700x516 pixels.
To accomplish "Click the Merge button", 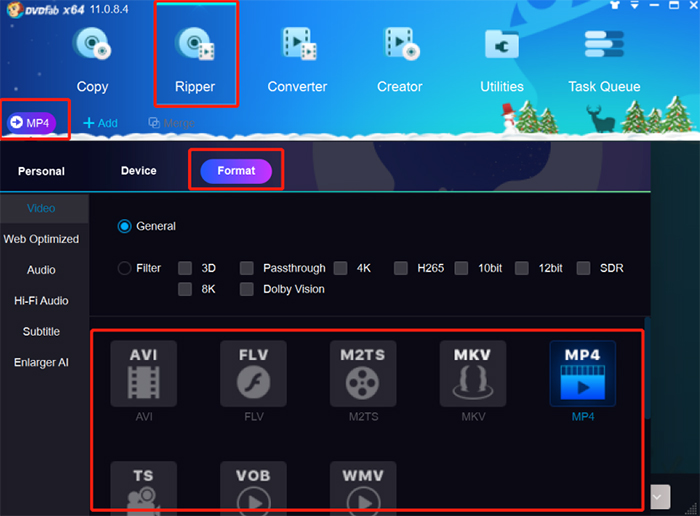I will (x=171, y=123).
